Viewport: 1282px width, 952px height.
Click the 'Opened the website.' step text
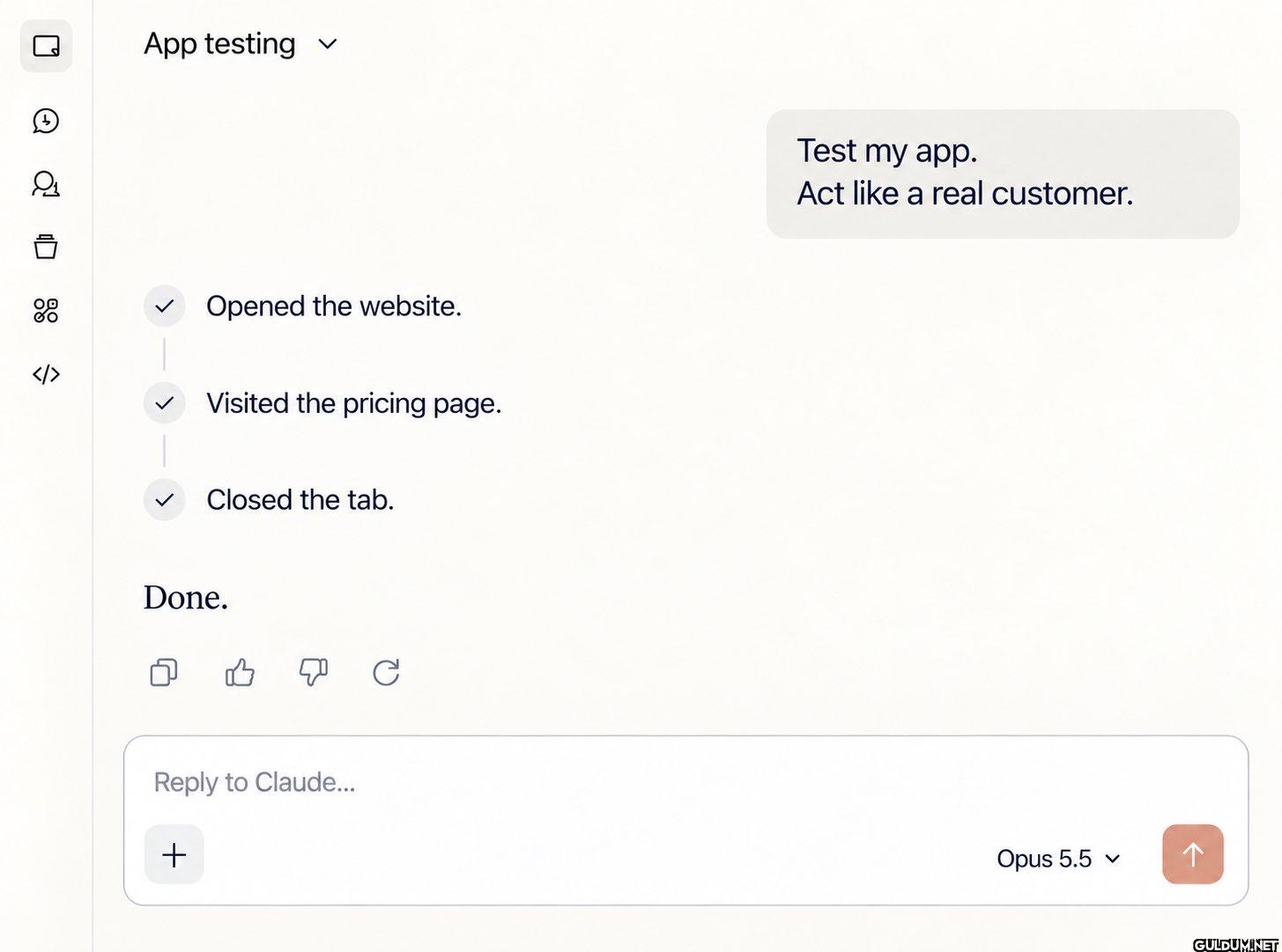pos(334,306)
